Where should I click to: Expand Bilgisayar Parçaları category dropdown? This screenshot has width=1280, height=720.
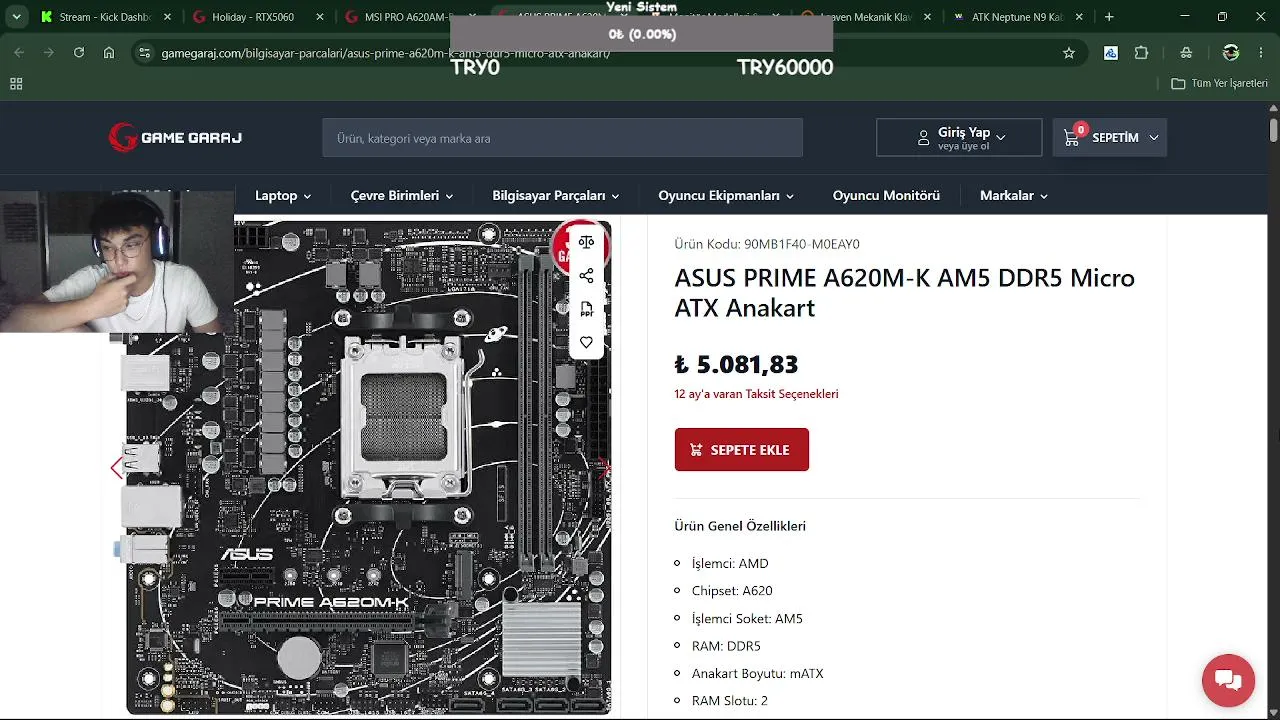pyautogui.click(x=555, y=196)
